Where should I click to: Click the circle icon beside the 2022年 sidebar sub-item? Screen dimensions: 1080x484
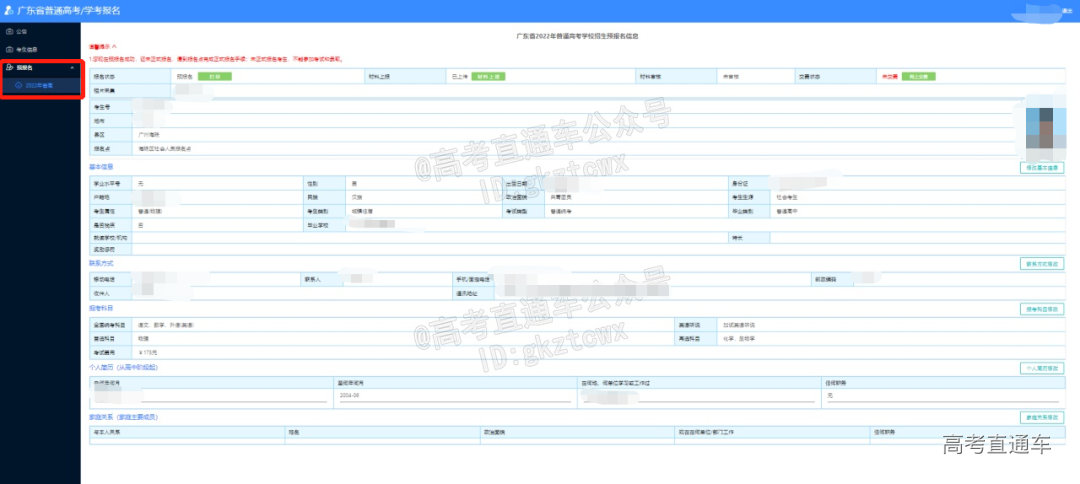[18, 85]
